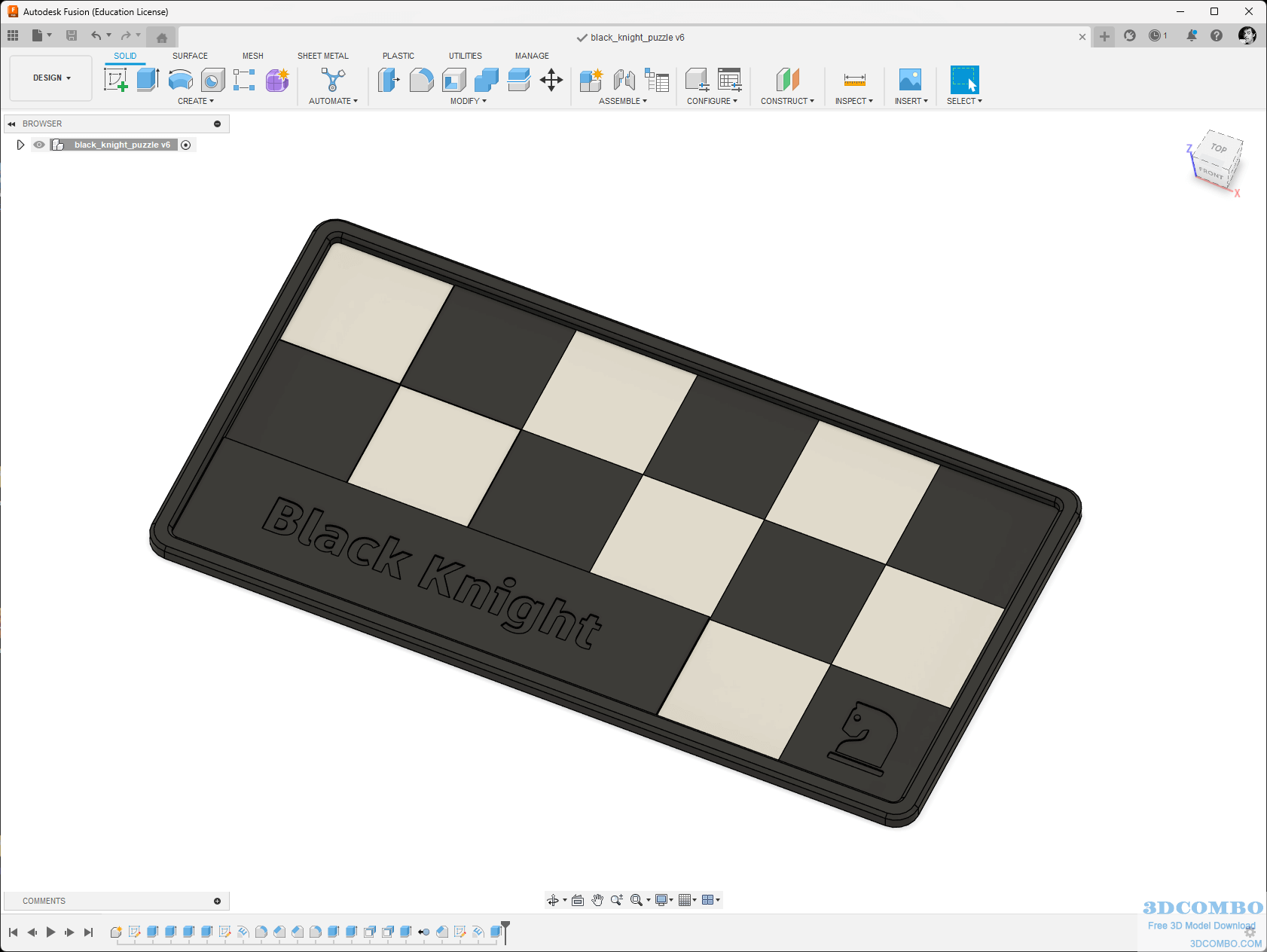Activate the Press Pull tool
Screen dimensions: 1267x952
[388, 81]
